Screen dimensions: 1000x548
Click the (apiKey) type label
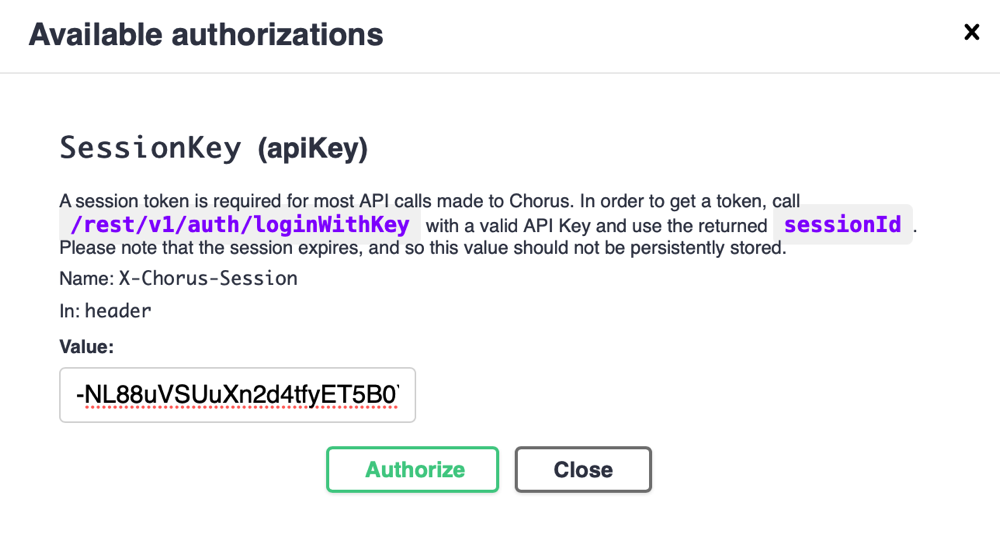point(313,149)
